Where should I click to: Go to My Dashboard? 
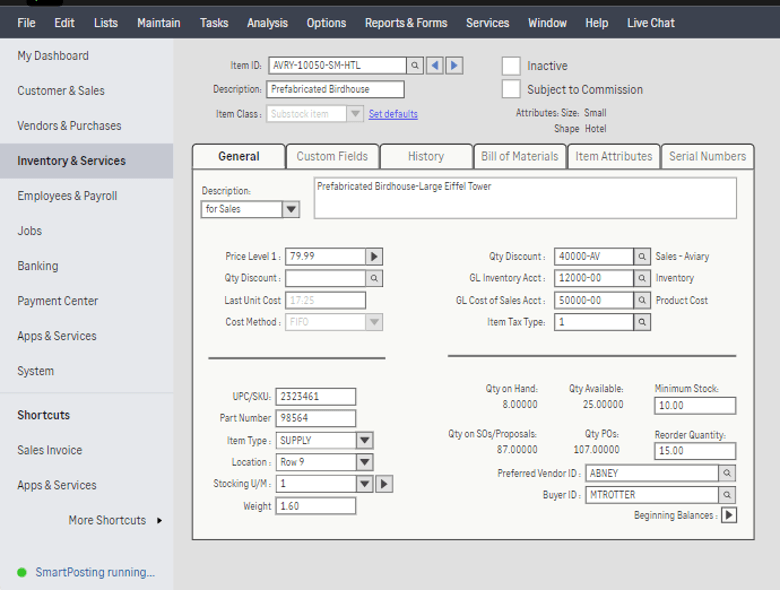(53, 56)
